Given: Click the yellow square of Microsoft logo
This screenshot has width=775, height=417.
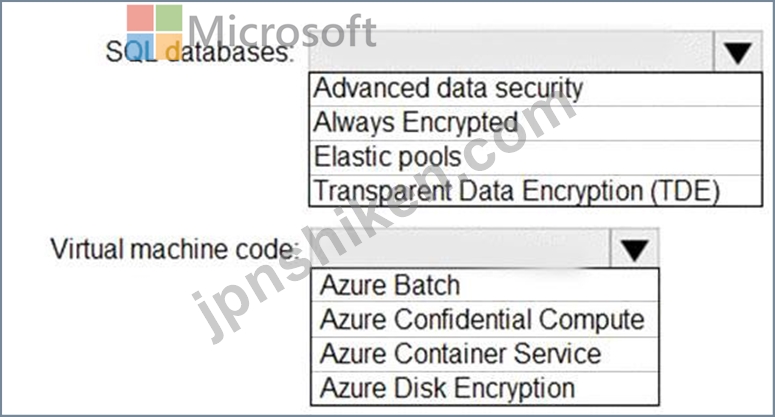Looking at the screenshot, I should (169, 47).
